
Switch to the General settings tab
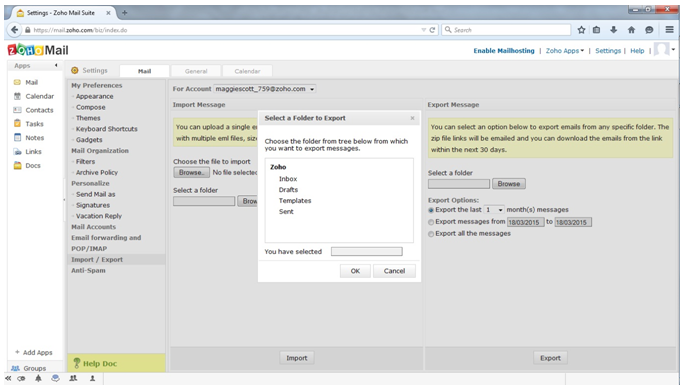pyautogui.click(x=196, y=71)
